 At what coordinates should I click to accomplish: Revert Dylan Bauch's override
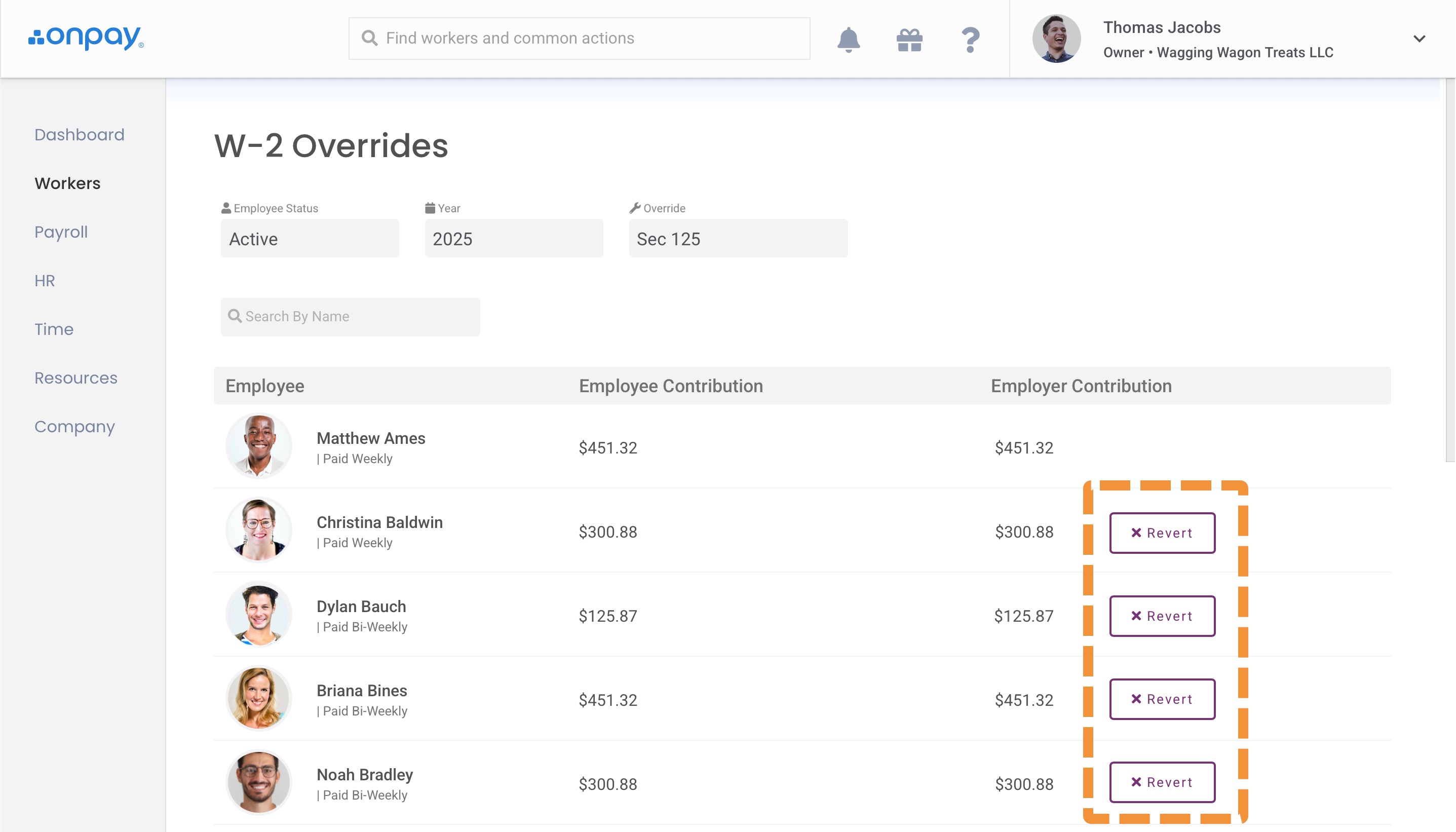(1162, 616)
